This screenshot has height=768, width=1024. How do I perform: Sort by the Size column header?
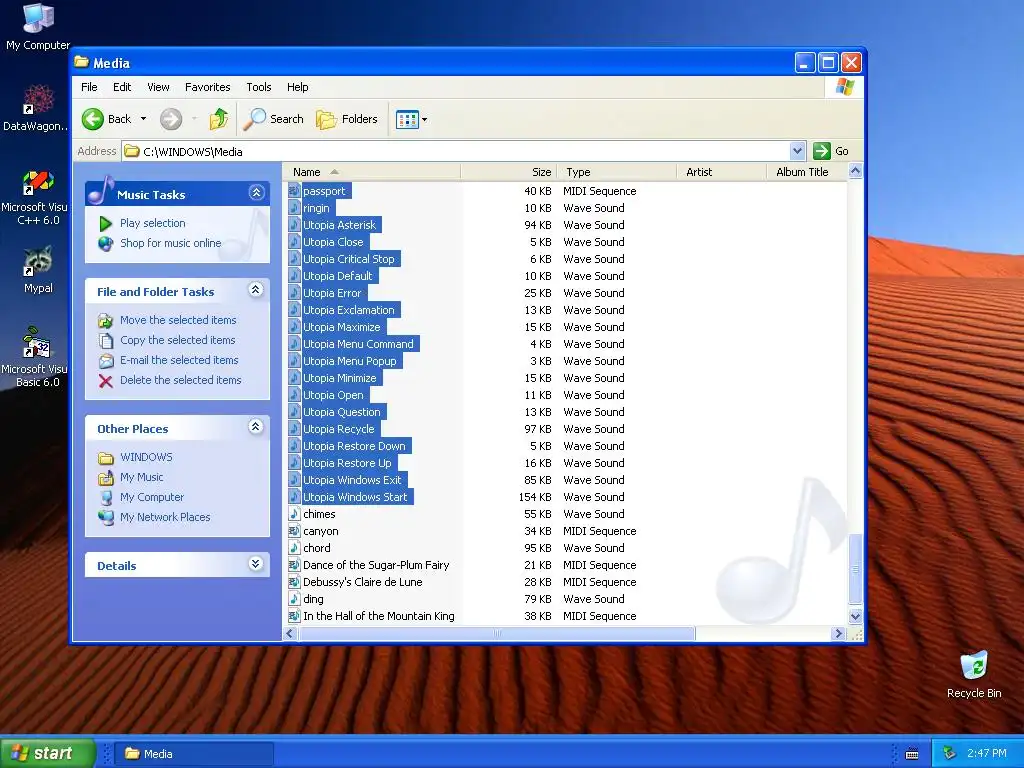pos(509,172)
